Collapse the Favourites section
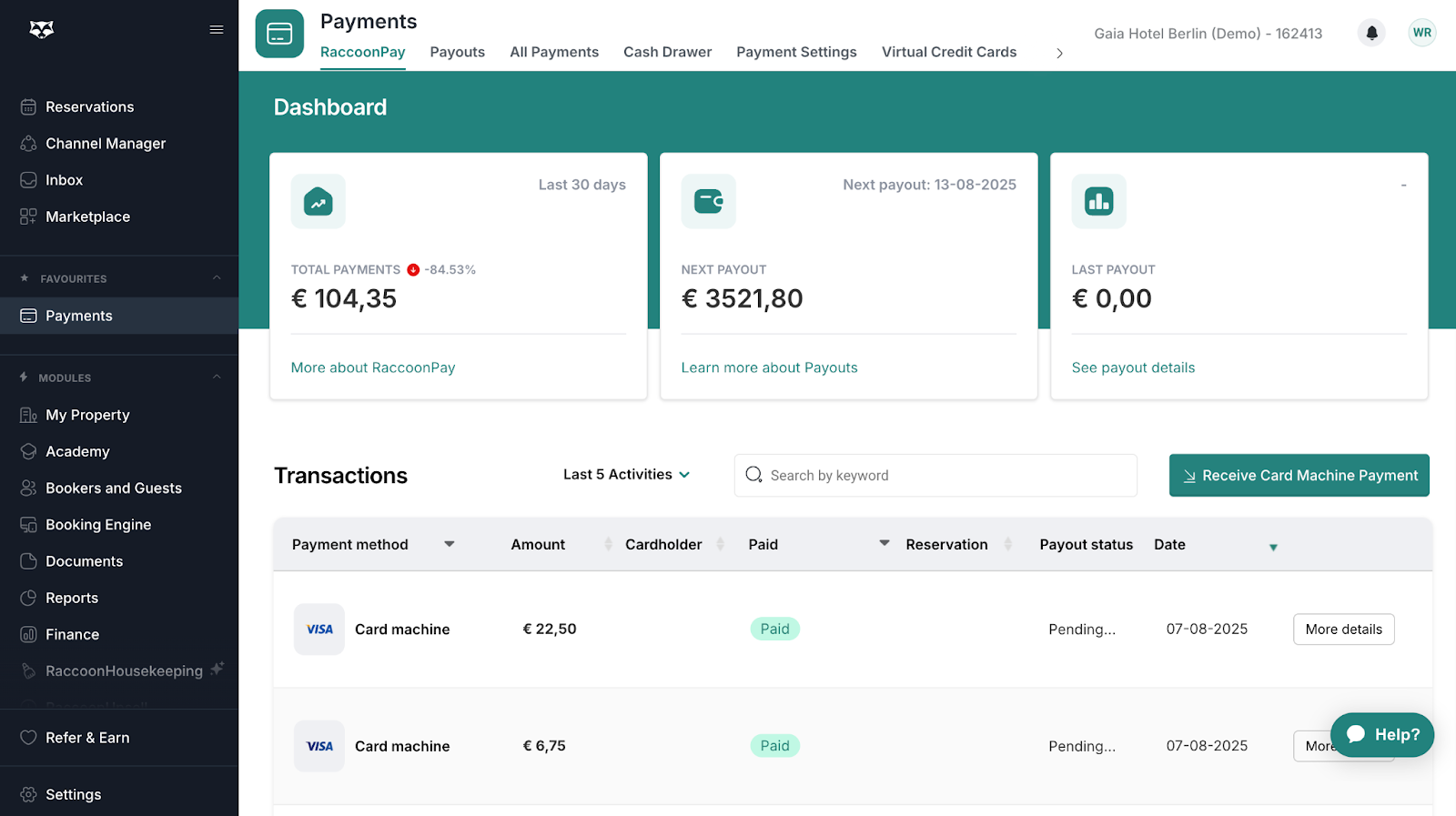Screen dimensions: 1456x816 [217, 277]
